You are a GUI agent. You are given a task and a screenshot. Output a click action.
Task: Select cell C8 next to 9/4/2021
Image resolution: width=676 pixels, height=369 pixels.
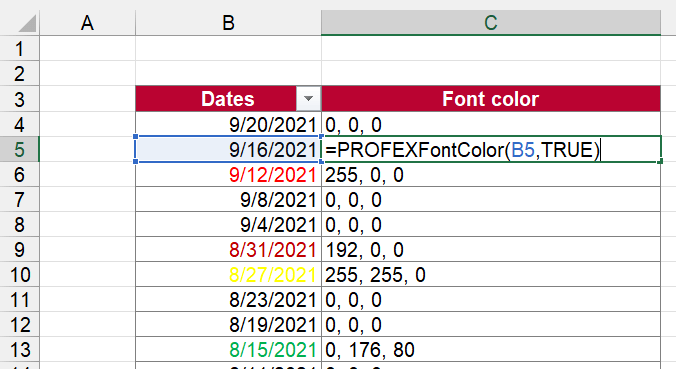(491, 224)
